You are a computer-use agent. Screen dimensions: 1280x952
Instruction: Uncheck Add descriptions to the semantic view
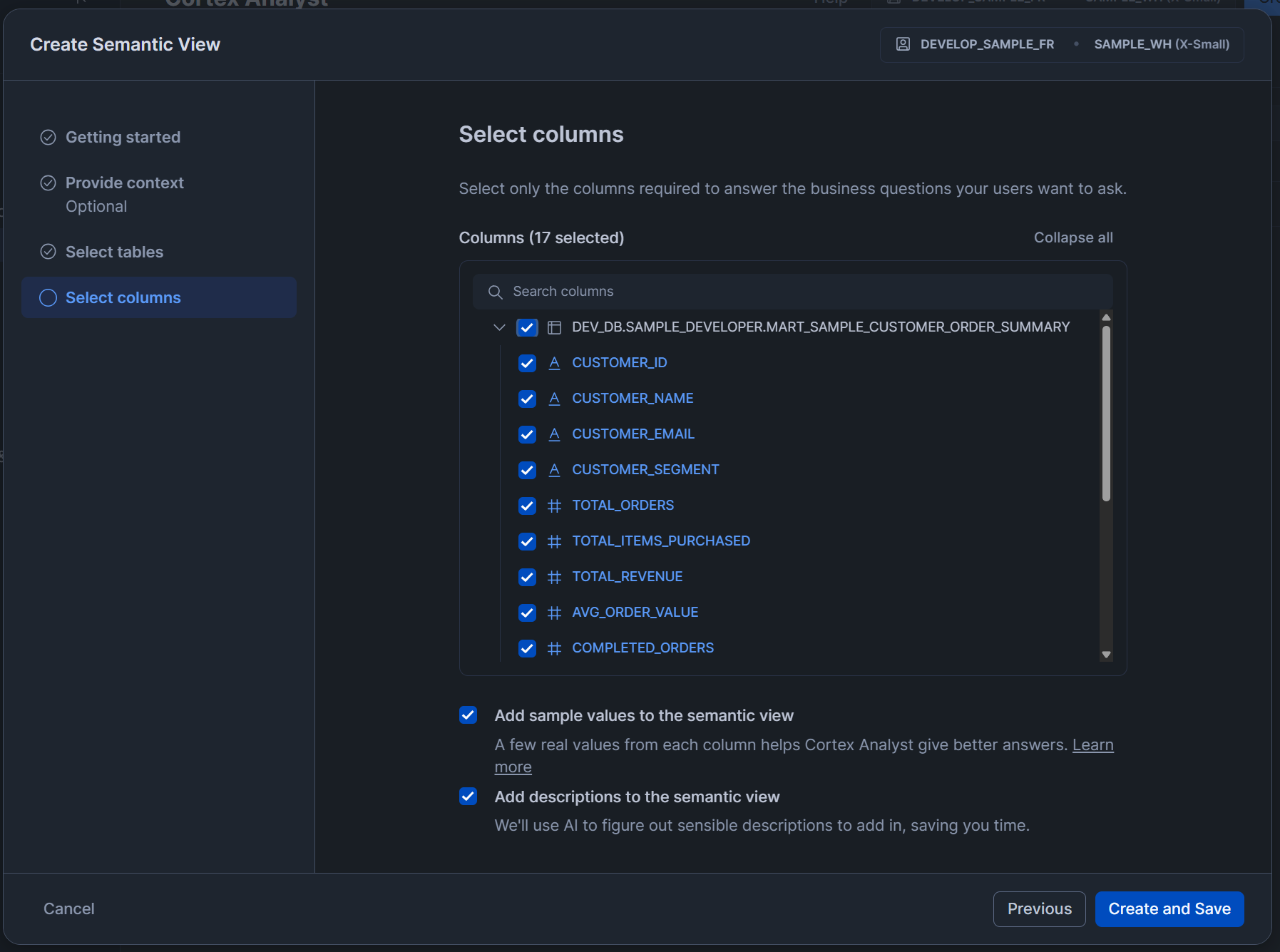tap(469, 797)
